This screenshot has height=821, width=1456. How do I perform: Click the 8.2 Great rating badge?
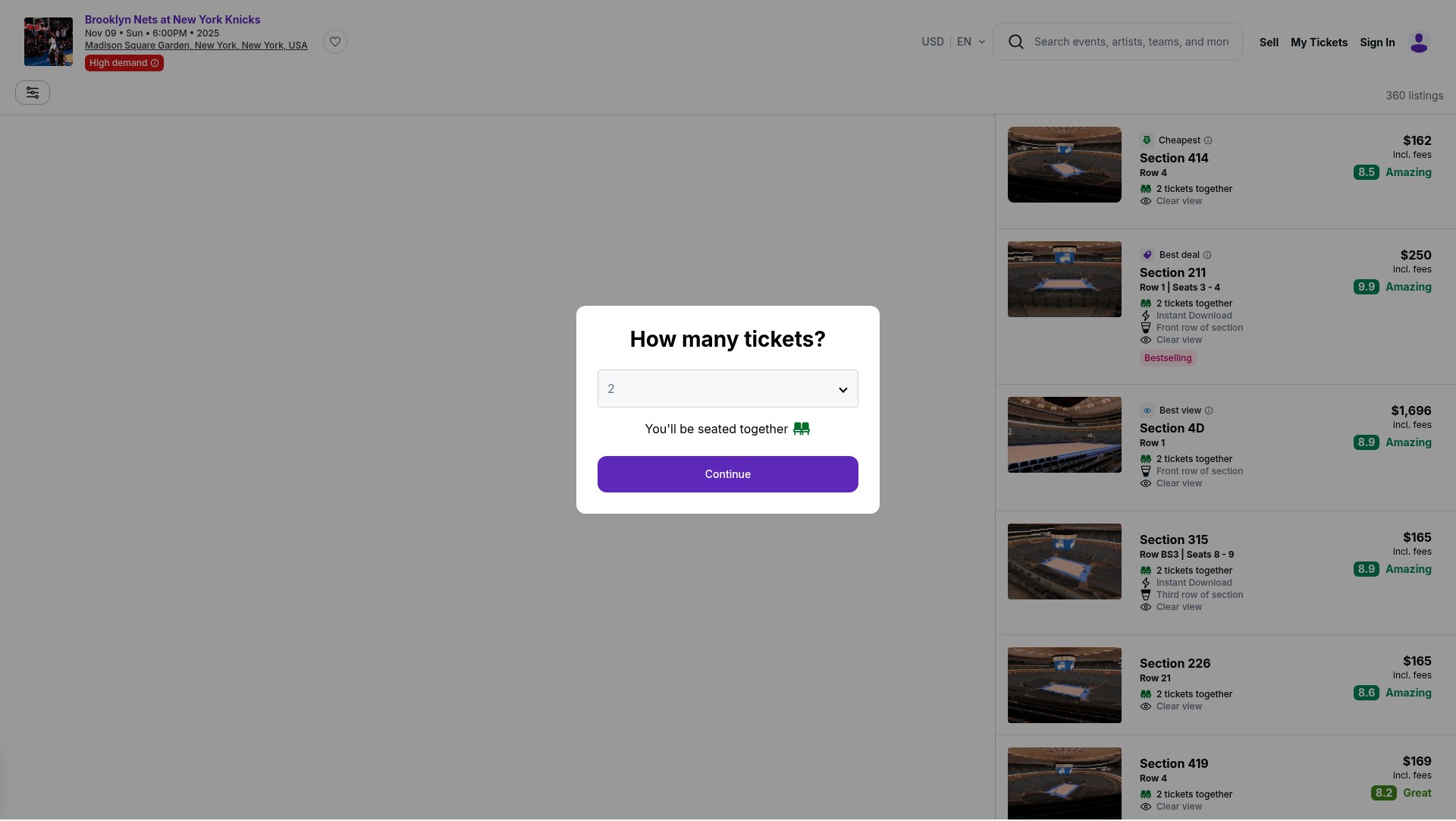click(x=1401, y=793)
